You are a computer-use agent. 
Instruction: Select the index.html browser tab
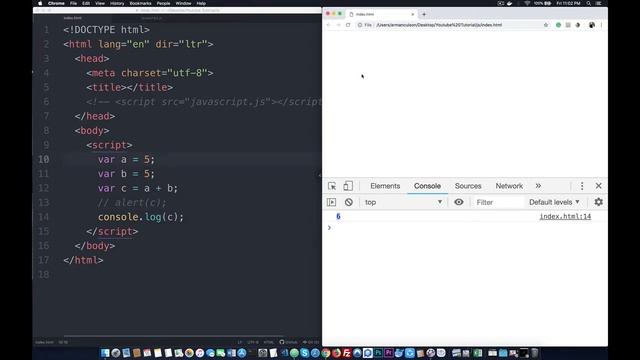382,14
